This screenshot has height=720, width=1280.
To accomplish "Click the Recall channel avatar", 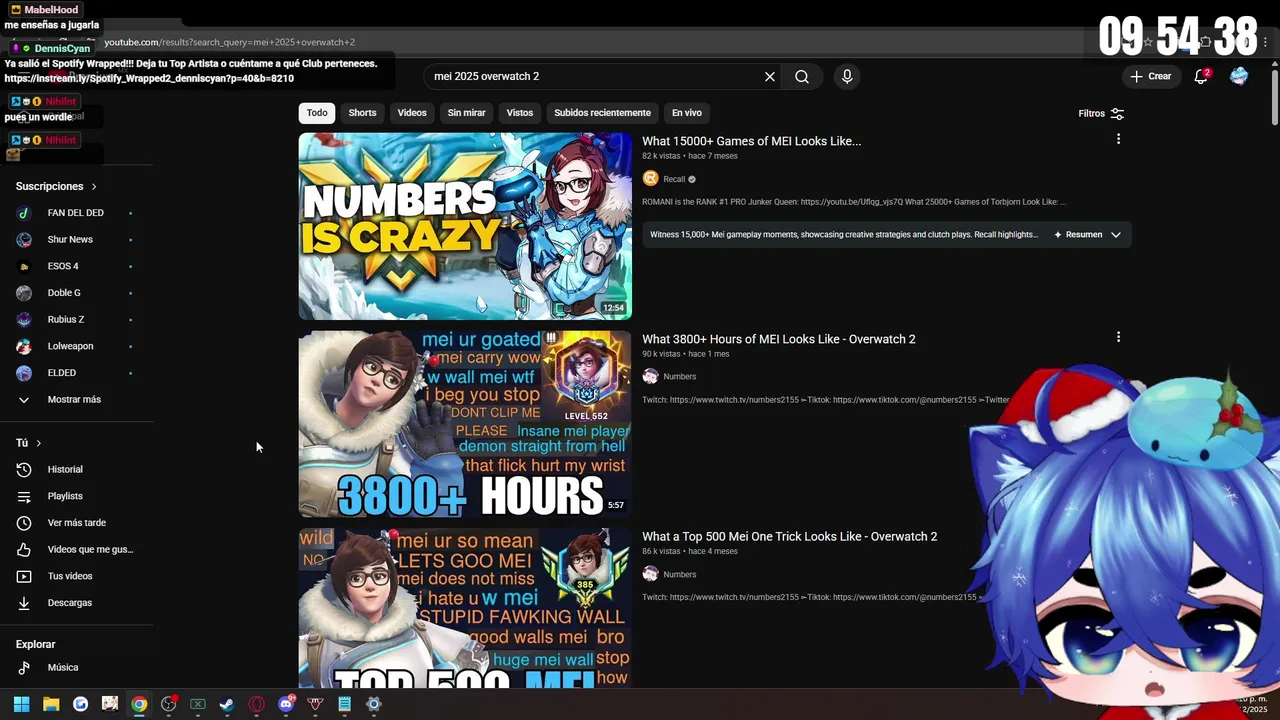I will tap(650, 179).
